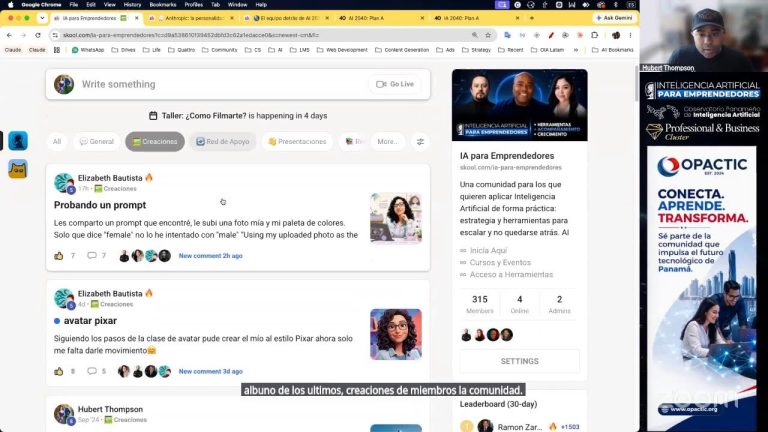Bookmark this page with the star icon
The width and height of the screenshot is (768, 432).
coord(488,35)
